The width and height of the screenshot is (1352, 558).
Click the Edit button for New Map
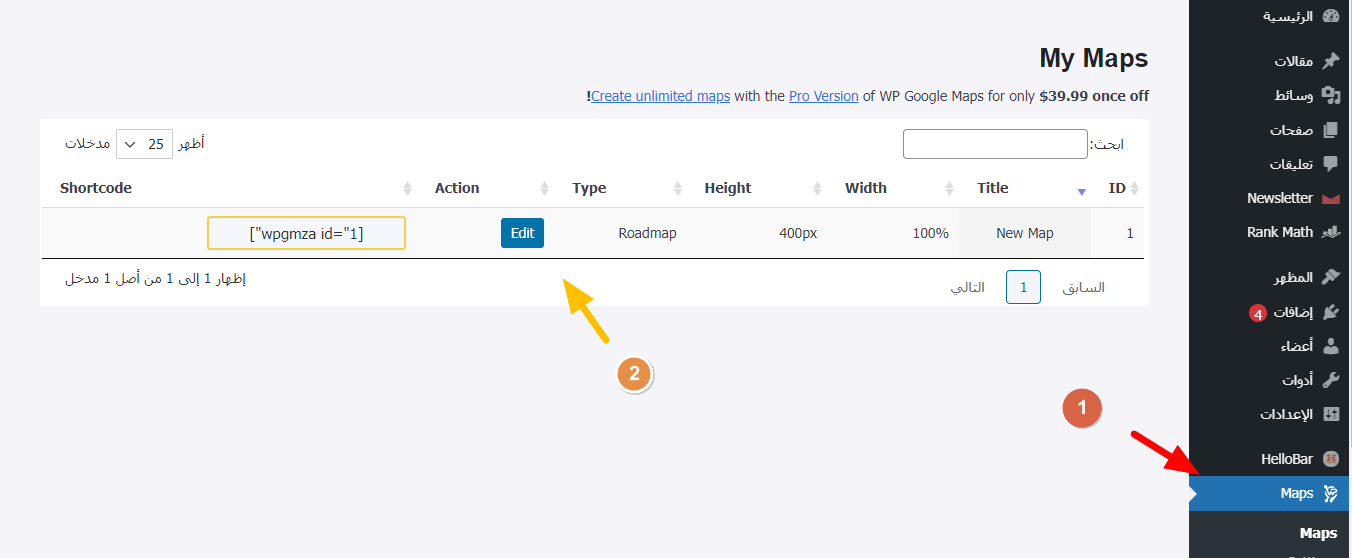pyautogui.click(x=522, y=233)
